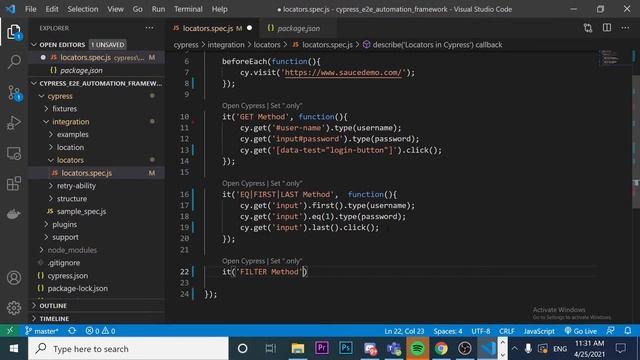640x360 pixels.
Task: Open notifications bell in status bar
Action: [x=628, y=331]
